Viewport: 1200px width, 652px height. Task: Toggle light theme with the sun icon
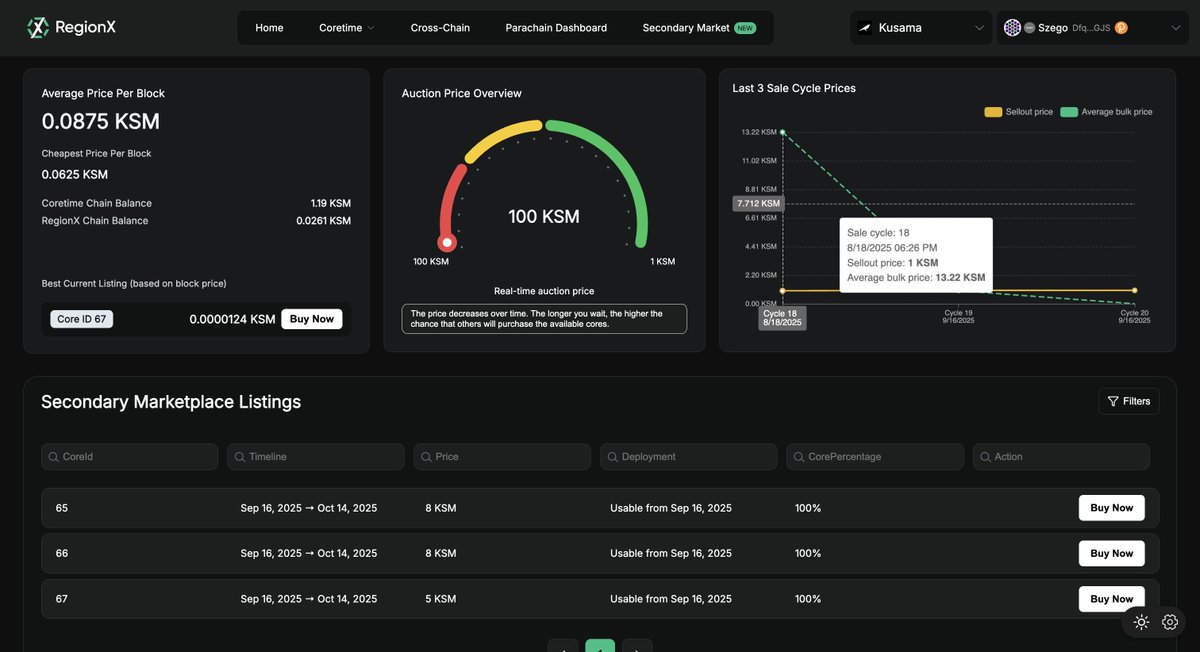[x=1141, y=622]
